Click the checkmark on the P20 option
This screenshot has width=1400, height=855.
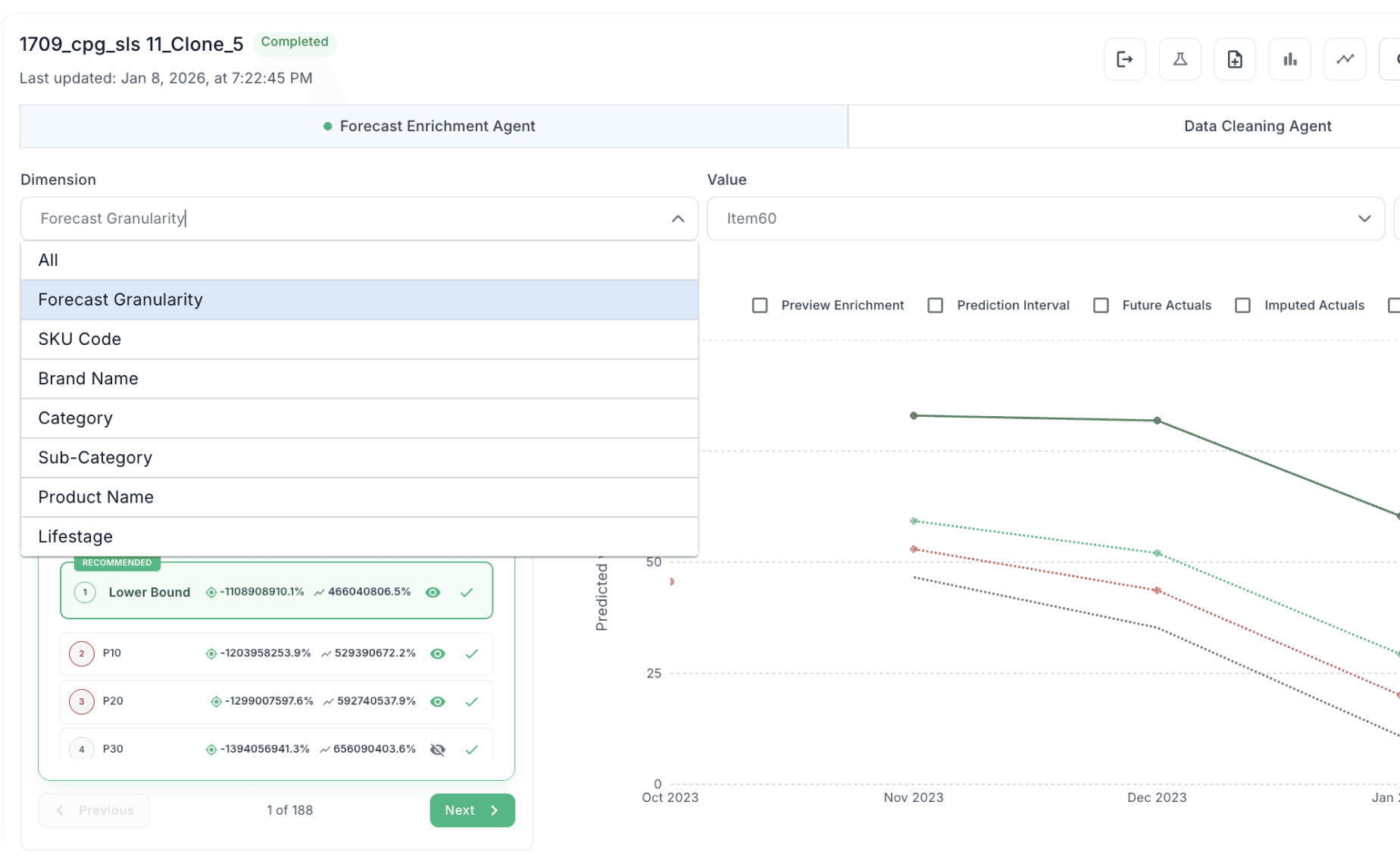click(471, 701)
